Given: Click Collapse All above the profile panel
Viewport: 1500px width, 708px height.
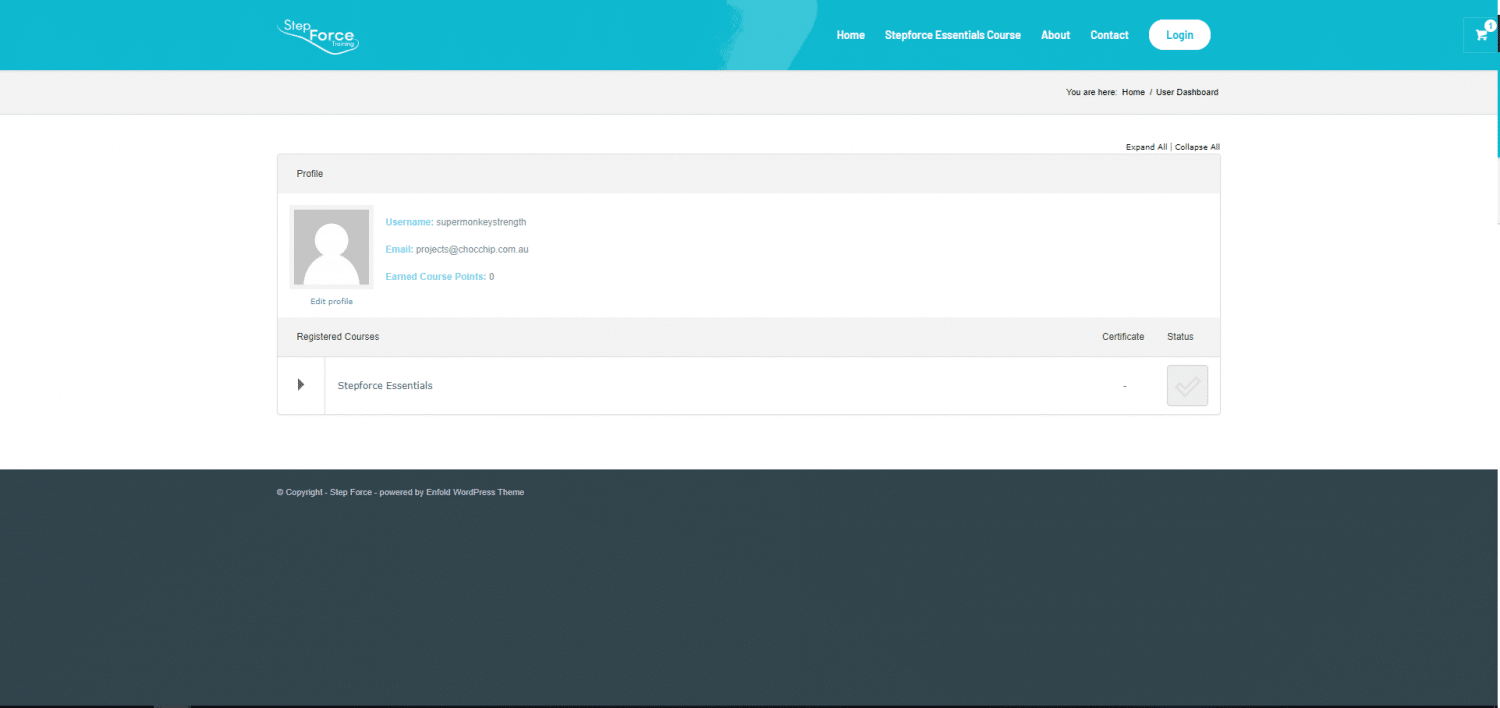Looking at the screenshot, I should [1197, 147].
